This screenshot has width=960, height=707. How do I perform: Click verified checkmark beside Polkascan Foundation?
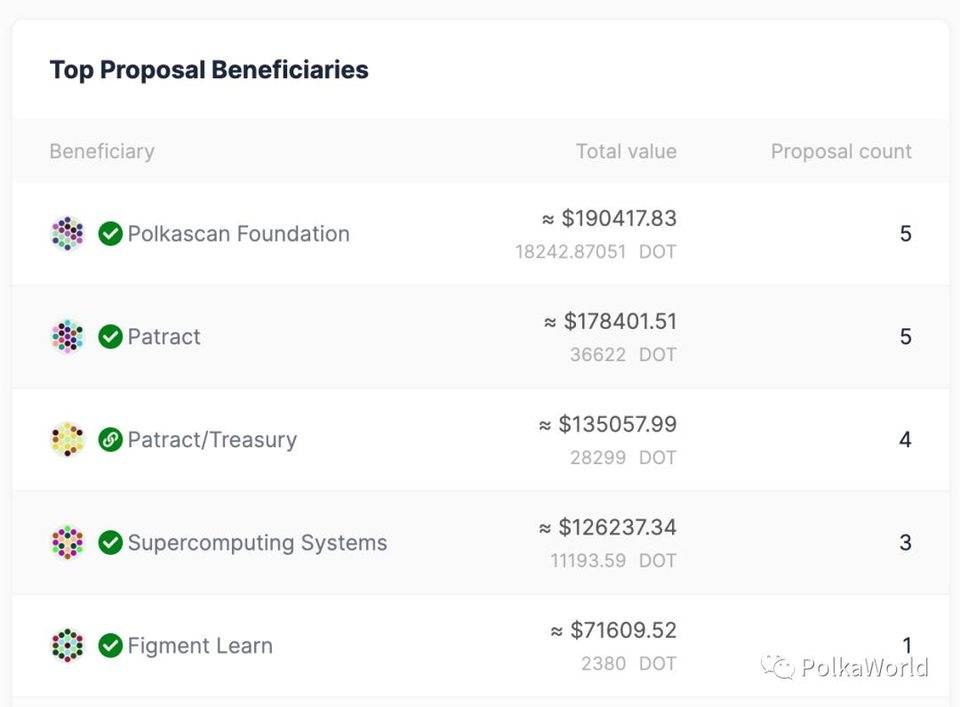point(110,234)
